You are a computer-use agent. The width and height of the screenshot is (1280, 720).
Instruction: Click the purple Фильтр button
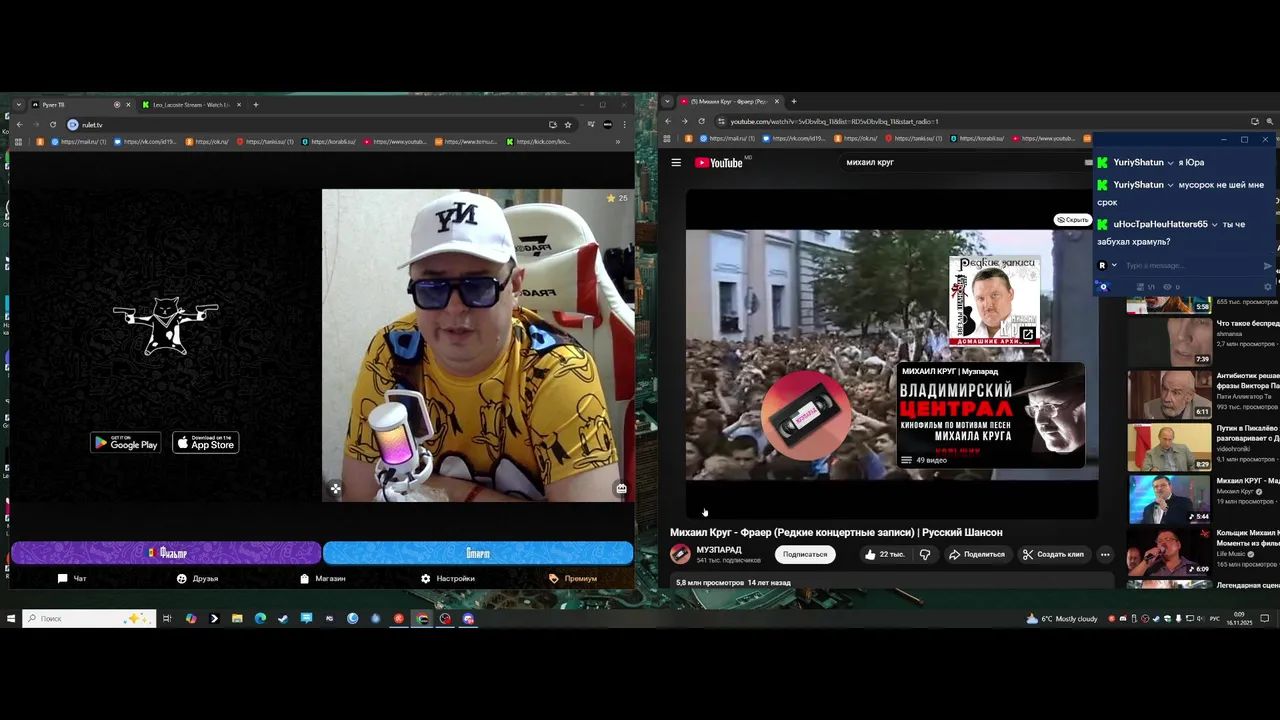tap(166, 553)
